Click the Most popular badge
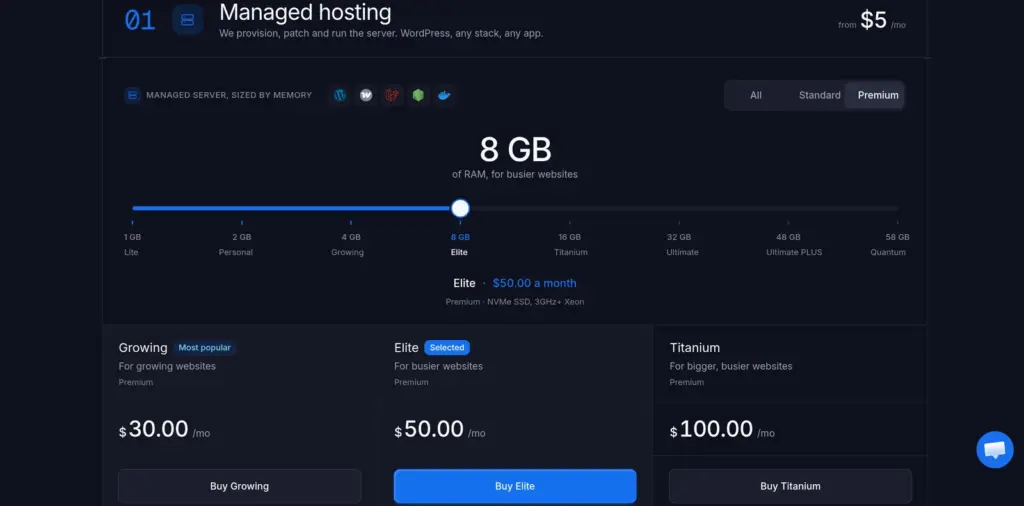 coord(204,347)
